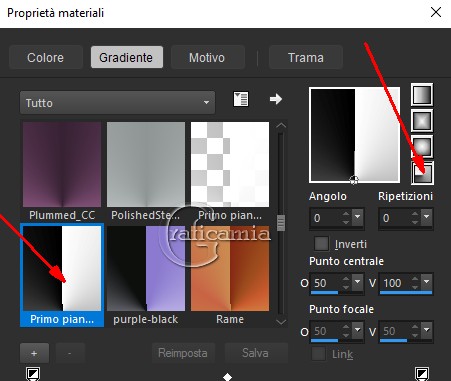Click the Punto focale O slider bar
Image resolution: width=451 pixels, height=381 pixels.
tap(324, 341)
